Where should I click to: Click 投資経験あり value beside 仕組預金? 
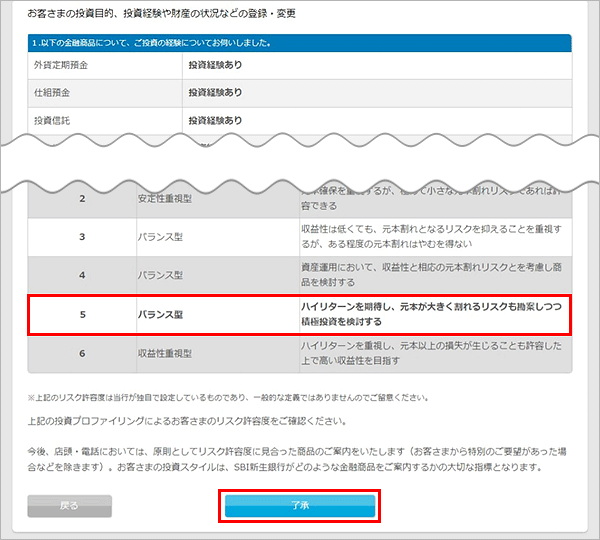pyautogui.click(x=215, y=93)
